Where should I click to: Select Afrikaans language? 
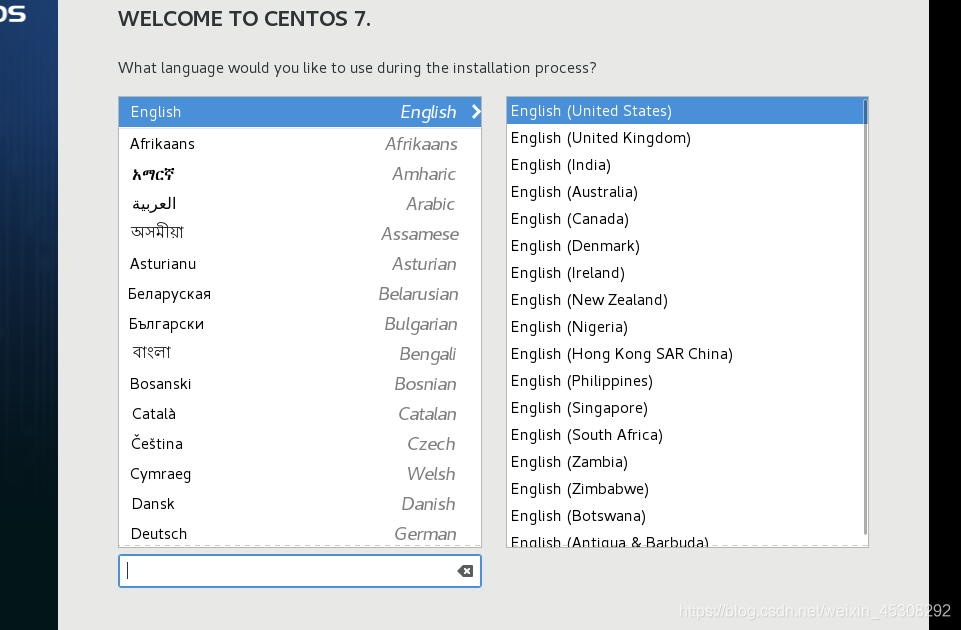click(300, 144)
